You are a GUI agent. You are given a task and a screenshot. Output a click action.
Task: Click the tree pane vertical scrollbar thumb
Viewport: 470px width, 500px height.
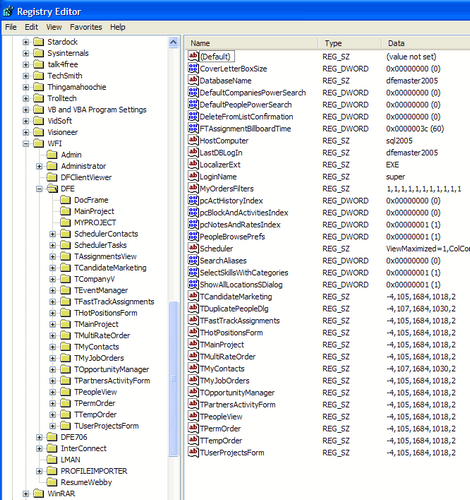173,379
